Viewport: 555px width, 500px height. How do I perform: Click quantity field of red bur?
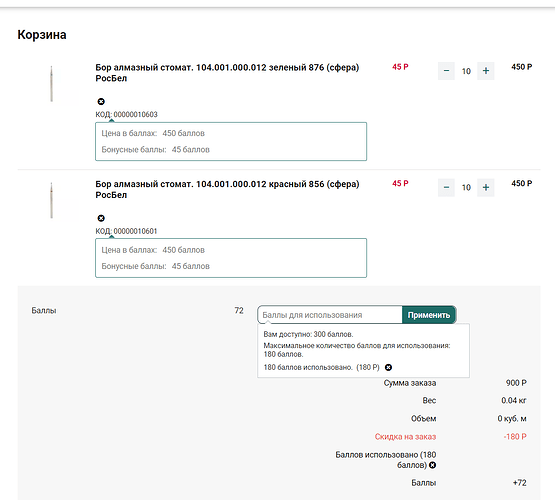click(x=466, y=188)
